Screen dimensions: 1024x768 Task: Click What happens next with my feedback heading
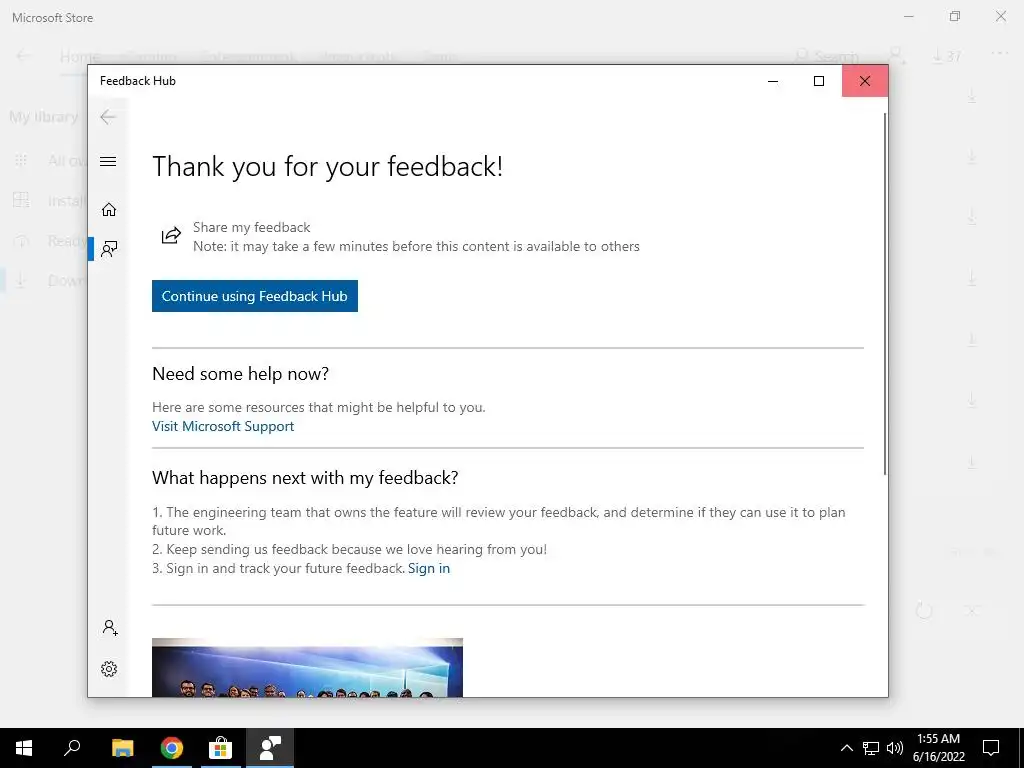tap(305, 478)
